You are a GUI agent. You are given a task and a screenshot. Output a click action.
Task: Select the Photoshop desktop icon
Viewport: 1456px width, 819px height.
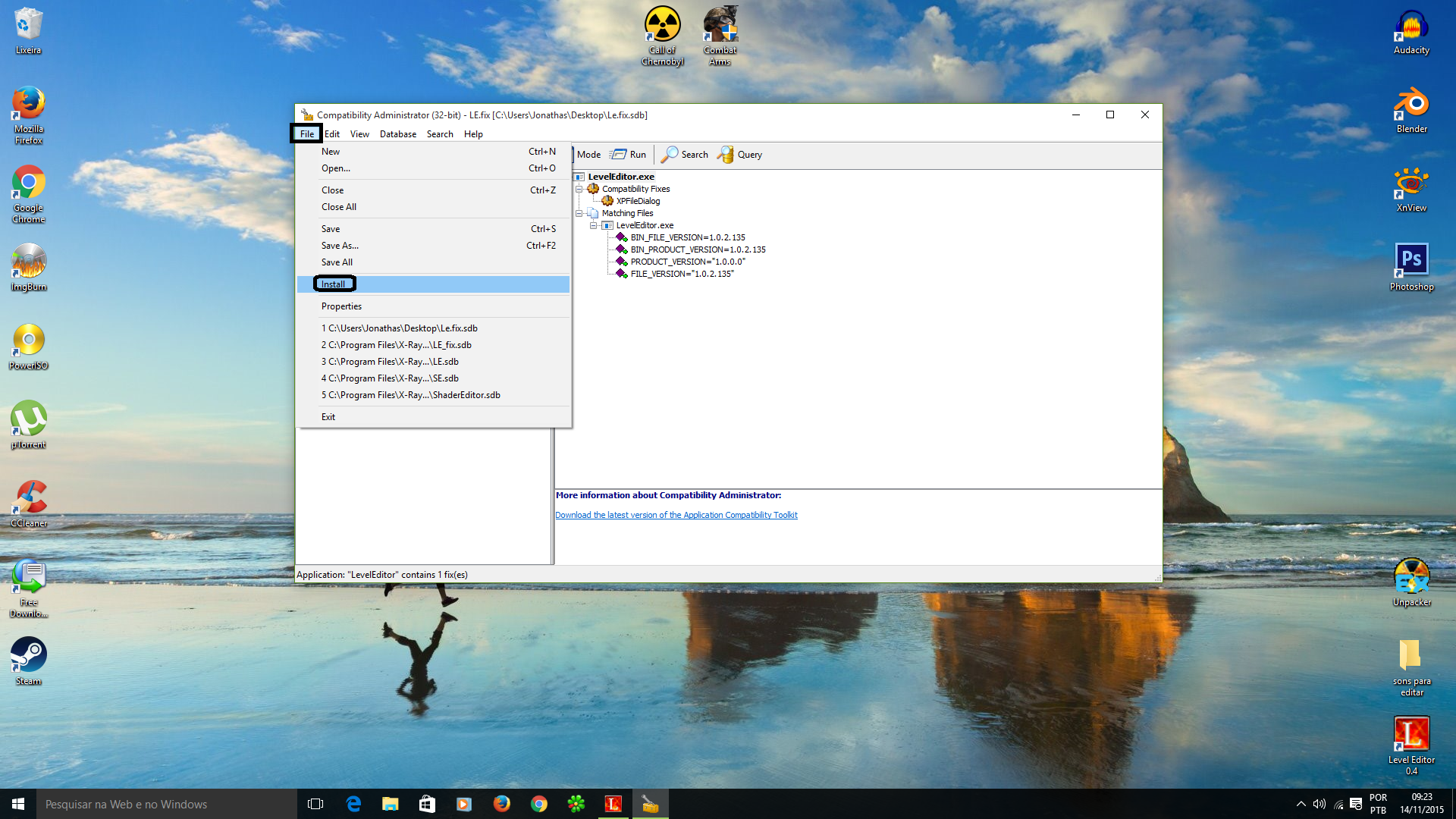coord(1411,268)
